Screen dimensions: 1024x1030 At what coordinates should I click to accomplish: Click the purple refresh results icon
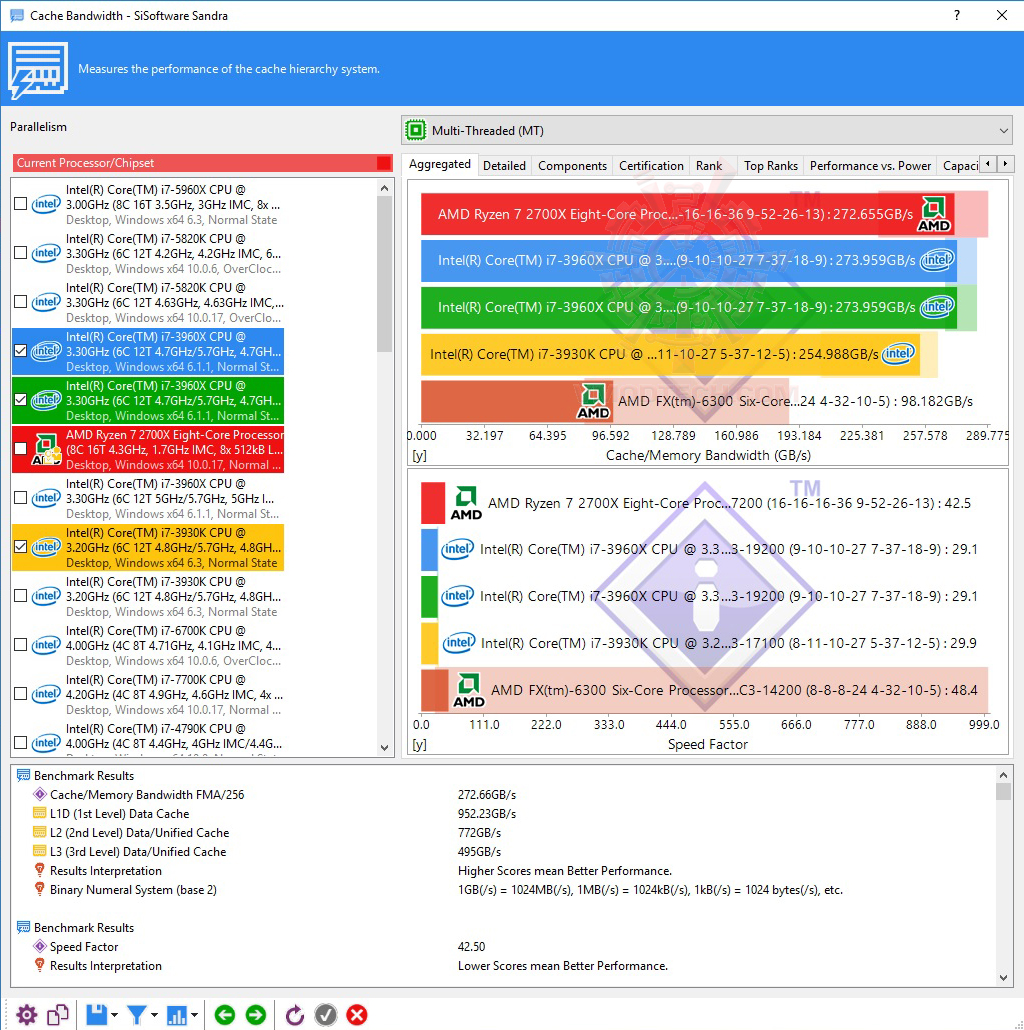[x=295, y=1015]
